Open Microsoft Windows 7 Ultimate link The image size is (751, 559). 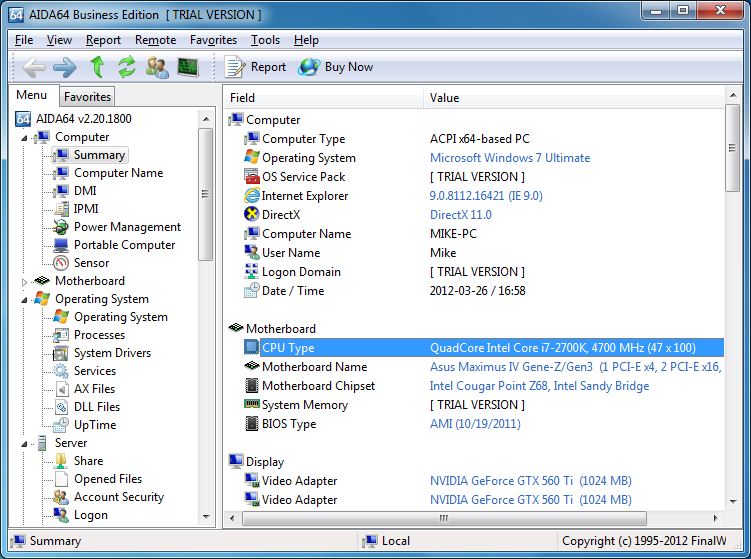coord(510,158)
